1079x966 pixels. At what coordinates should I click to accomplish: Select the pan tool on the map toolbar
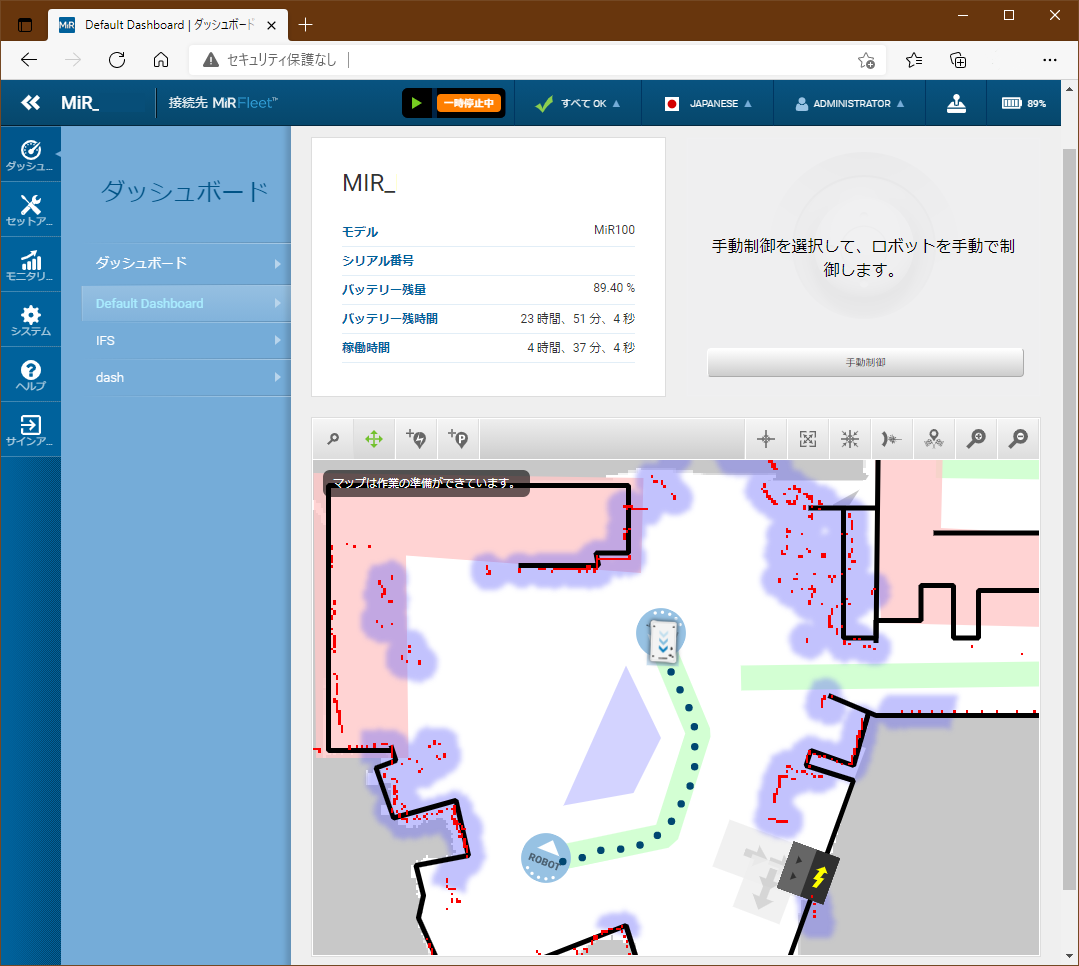click(374, 438)
